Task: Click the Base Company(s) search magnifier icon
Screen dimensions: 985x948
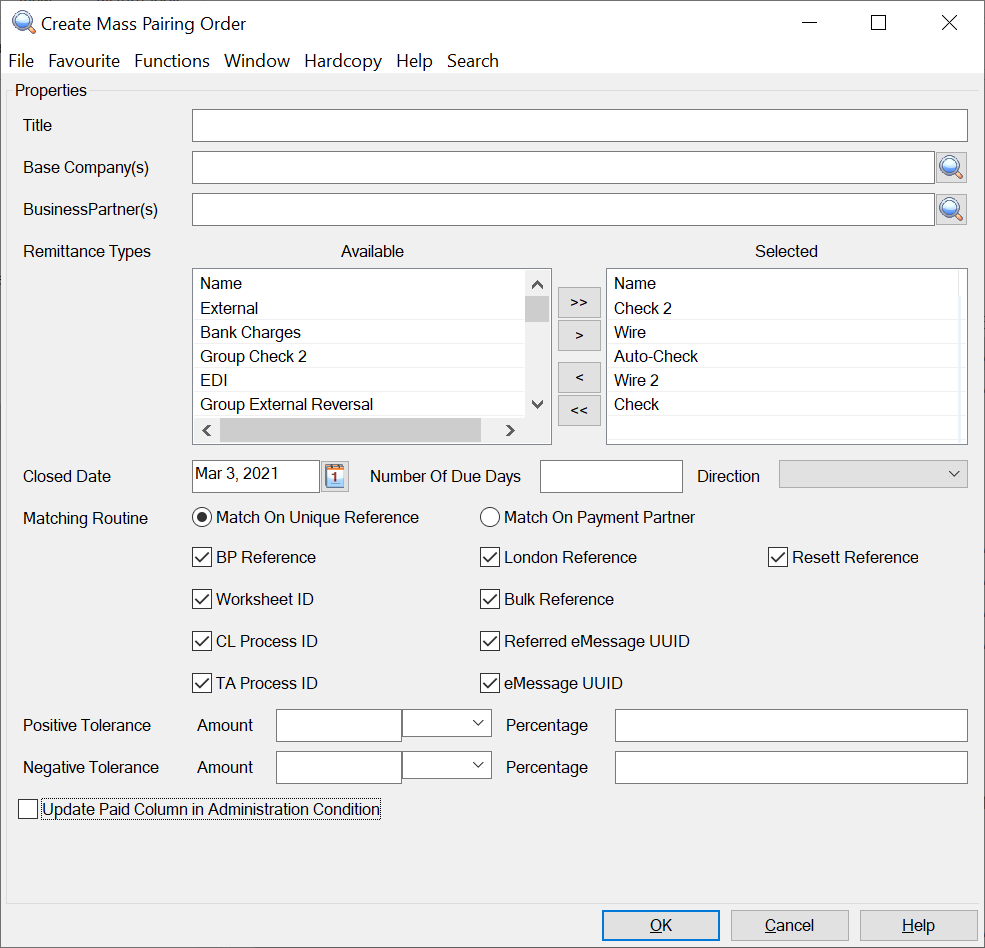Action: (951, 168)
